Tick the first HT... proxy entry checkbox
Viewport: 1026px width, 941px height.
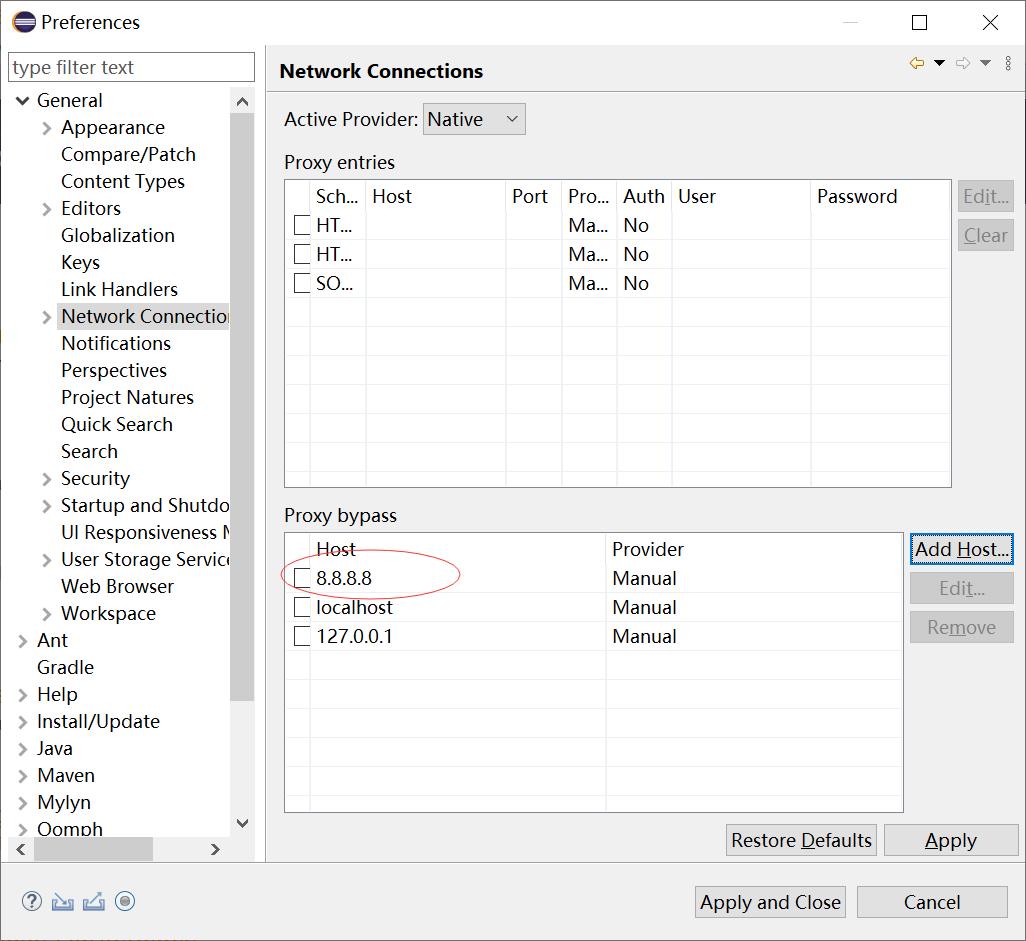click(302, 225)
